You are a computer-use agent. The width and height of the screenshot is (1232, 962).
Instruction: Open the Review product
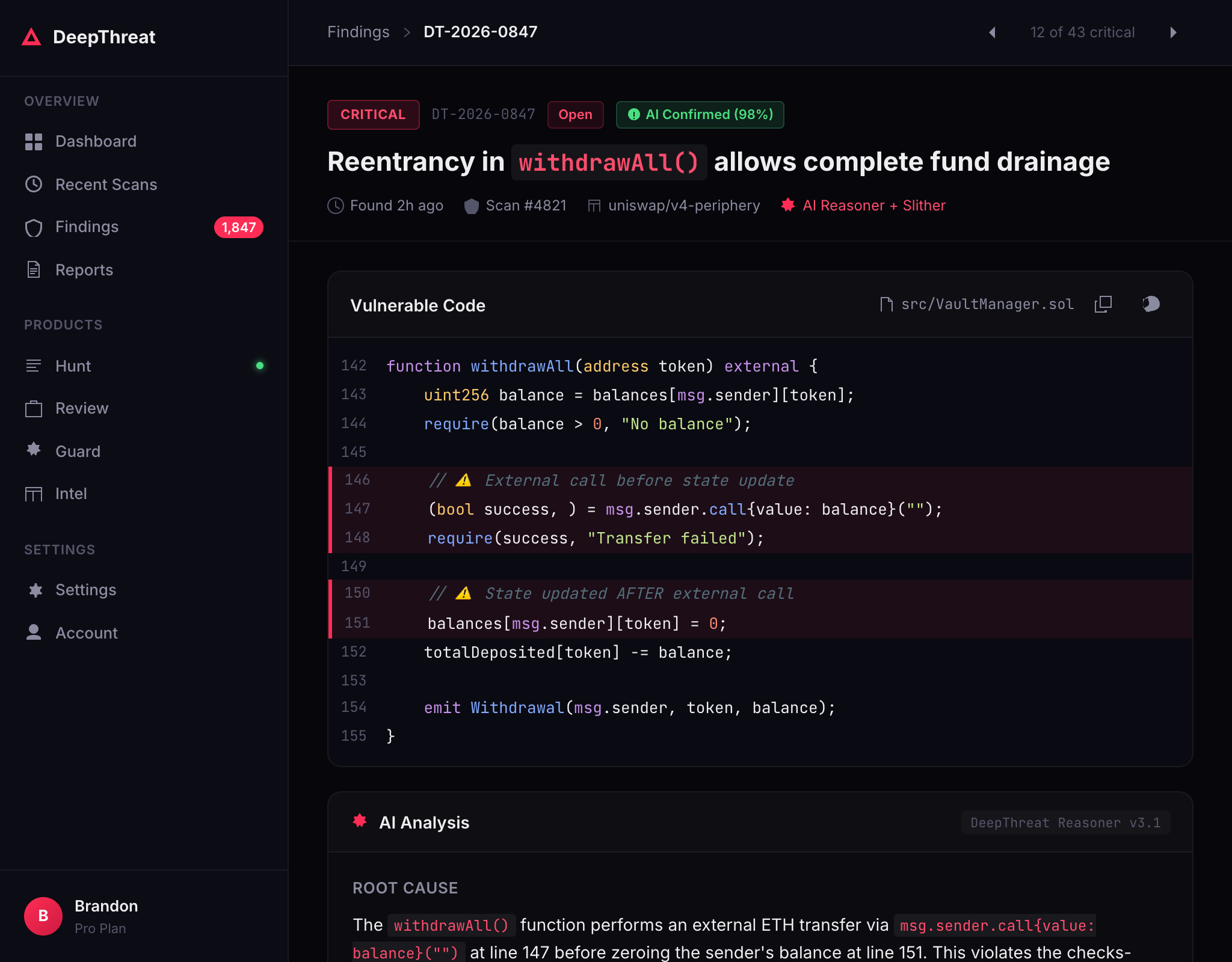(x=81, y=408)
